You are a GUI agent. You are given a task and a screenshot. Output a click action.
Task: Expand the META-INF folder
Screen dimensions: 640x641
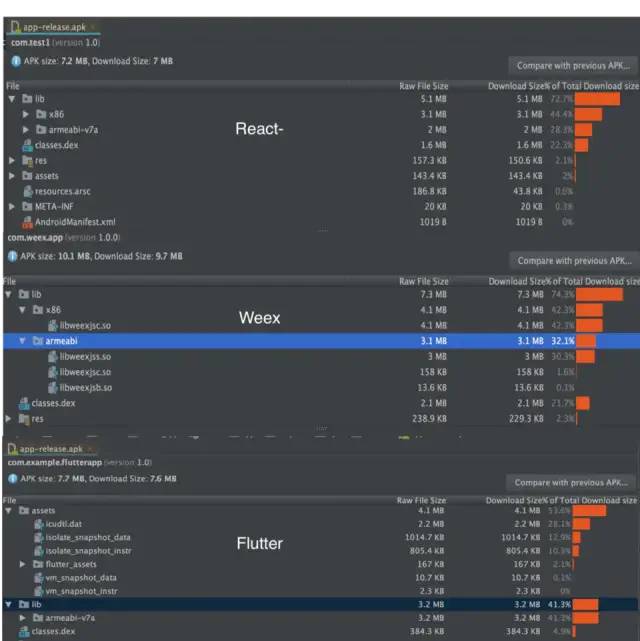pyautogui.click(x=12, y=206)
